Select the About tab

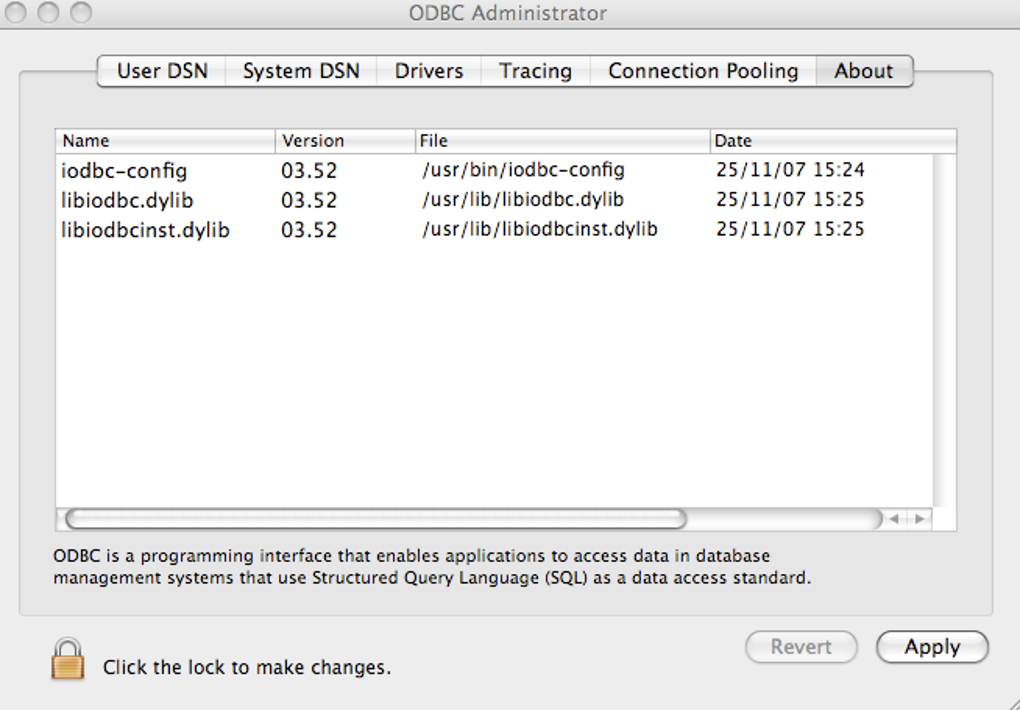coord(863,71)
